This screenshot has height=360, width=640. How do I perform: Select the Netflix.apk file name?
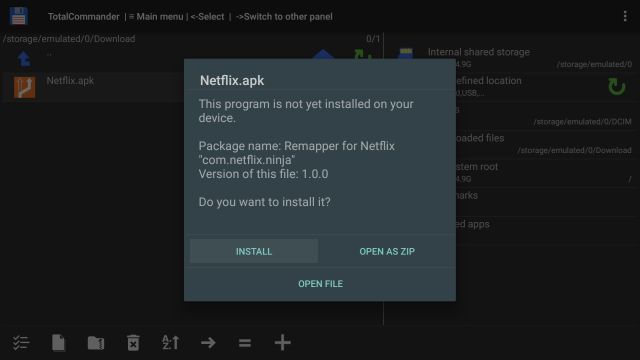(70, 80)
